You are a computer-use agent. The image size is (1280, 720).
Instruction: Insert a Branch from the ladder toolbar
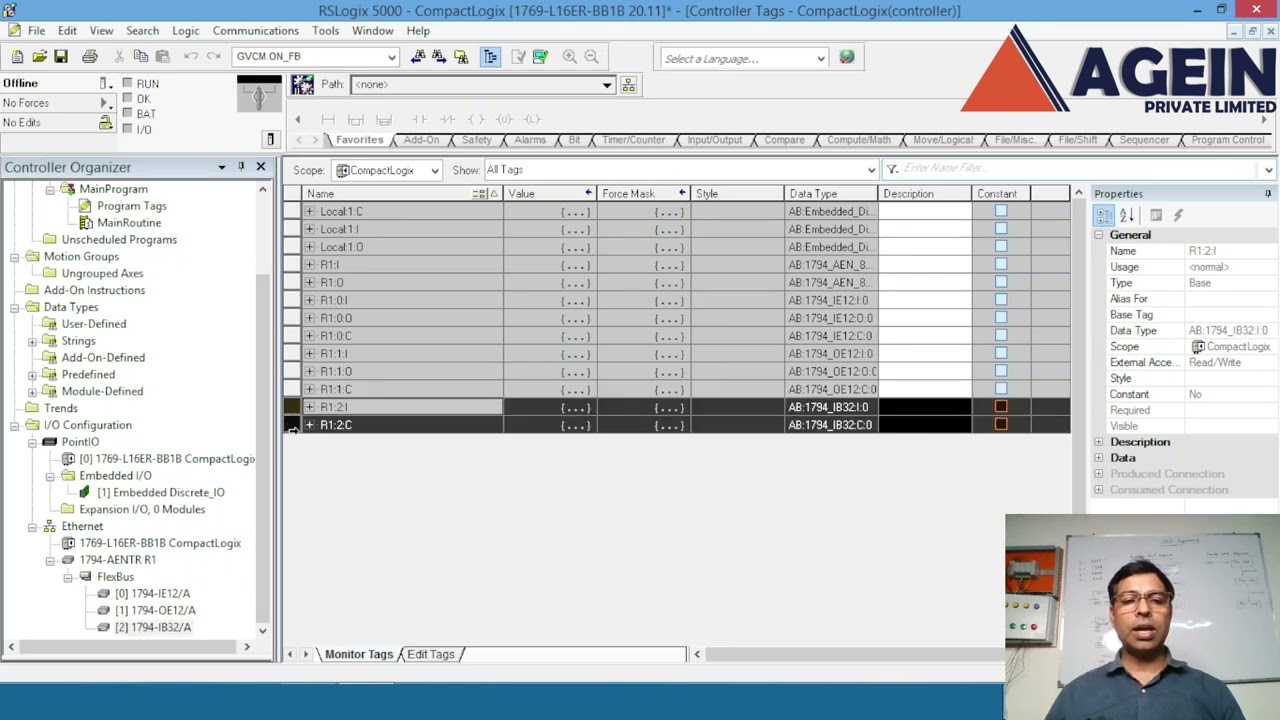pyautogui.click(x=356, y=120)
